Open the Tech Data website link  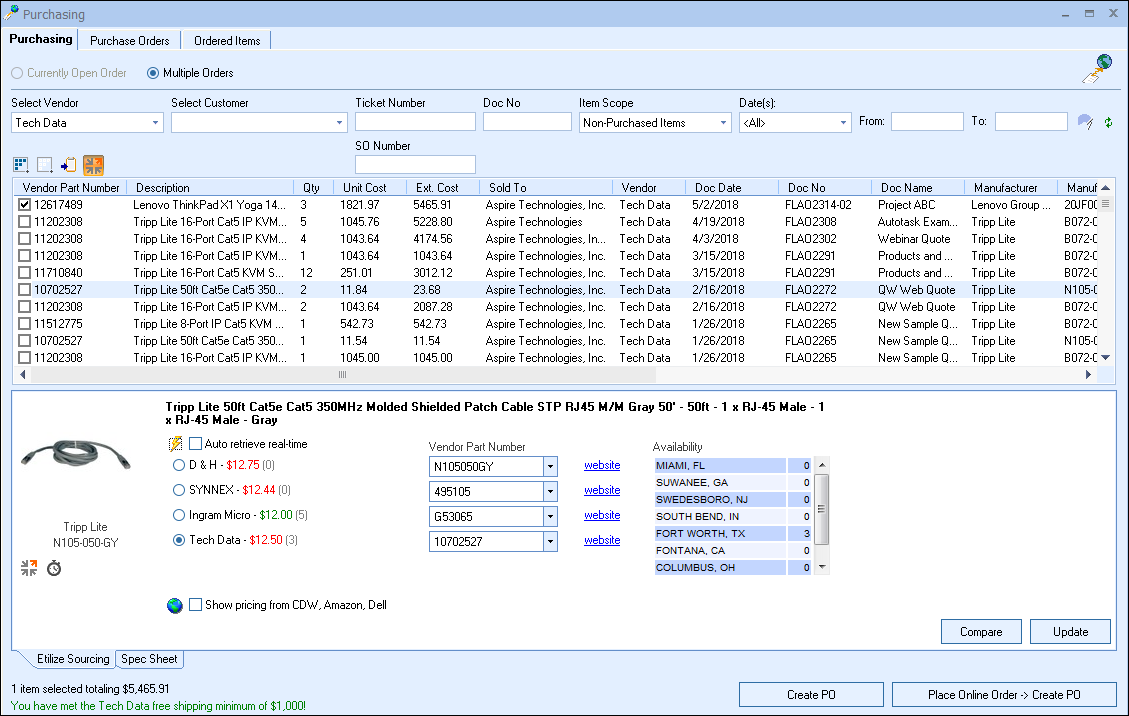[x=602, y=540]
